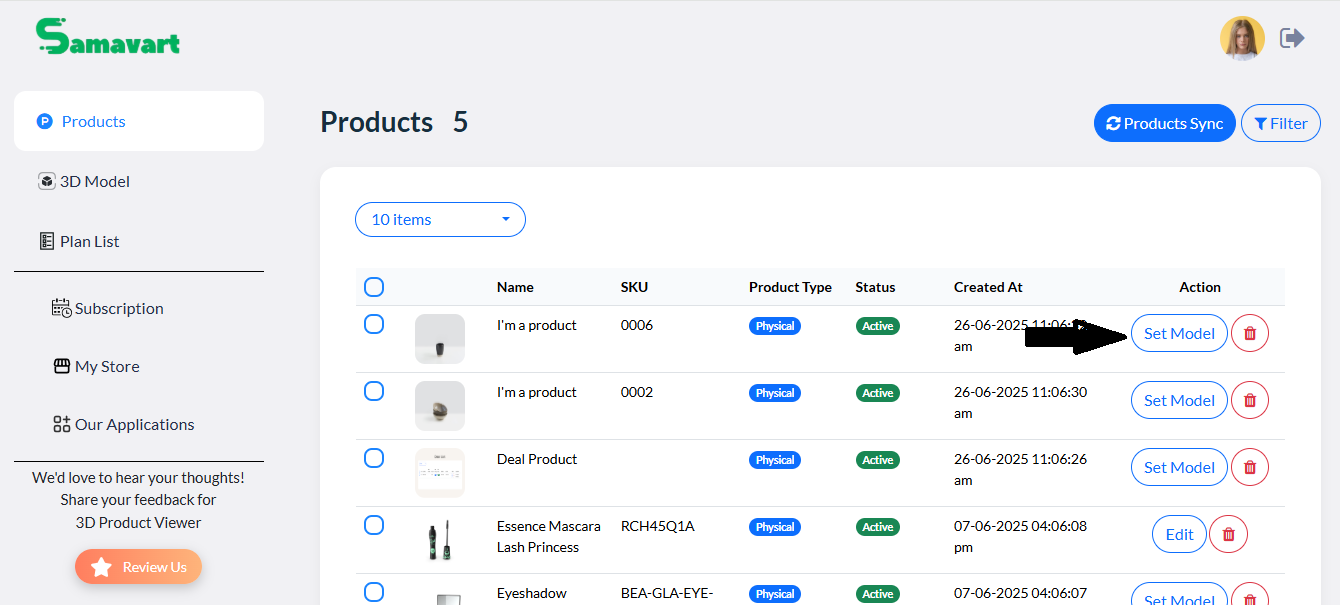Click Set Model for Deal Product
Viewport: 1340px width, 605px height.
[x=1179, y=467]
